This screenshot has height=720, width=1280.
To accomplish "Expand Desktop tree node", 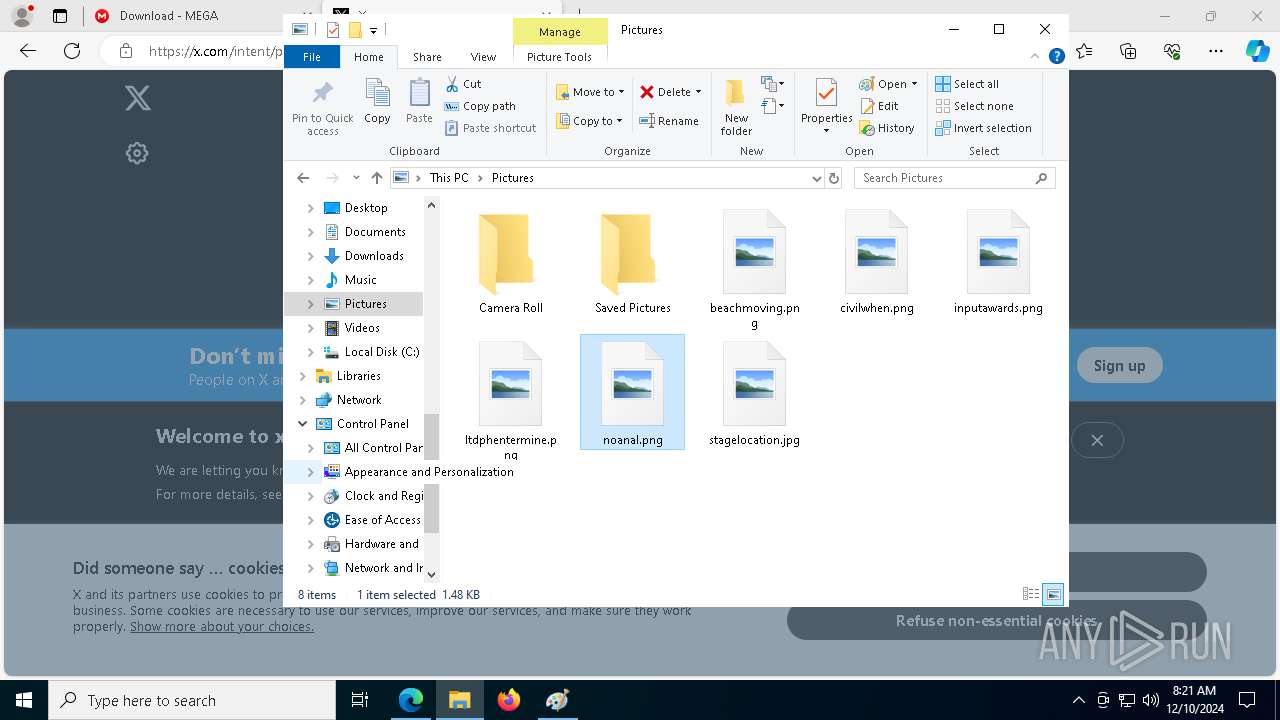I will 310,208.
